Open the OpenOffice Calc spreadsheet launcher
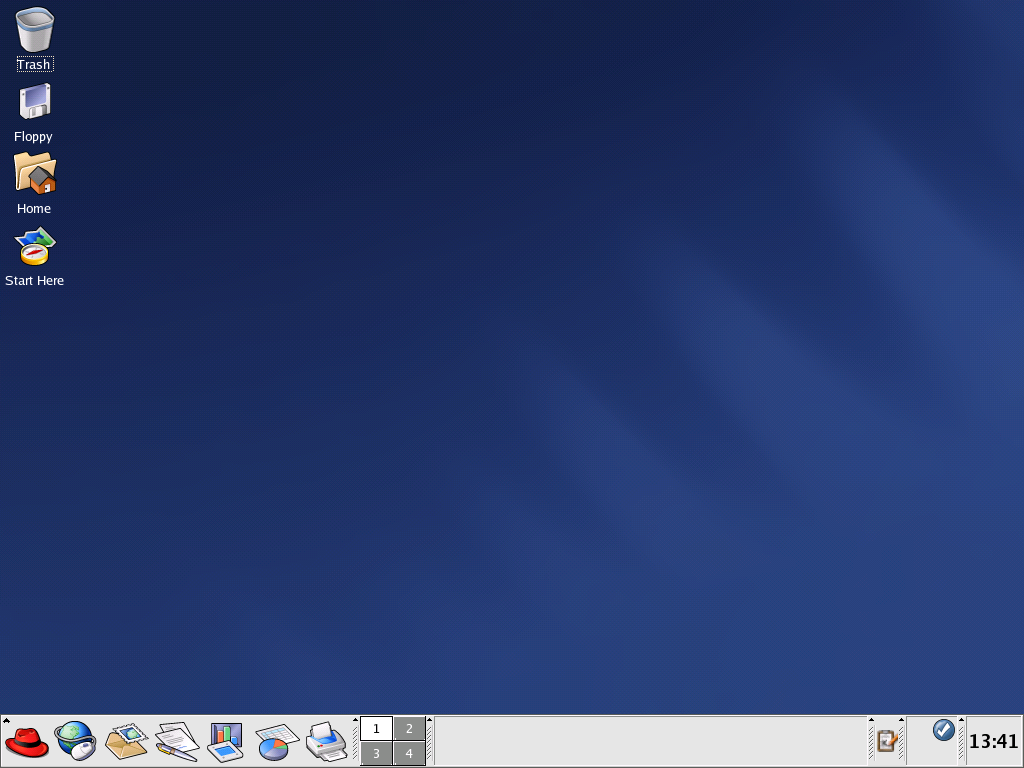The width and height of the screenshot is (1024, 768). tap(272, 742)
